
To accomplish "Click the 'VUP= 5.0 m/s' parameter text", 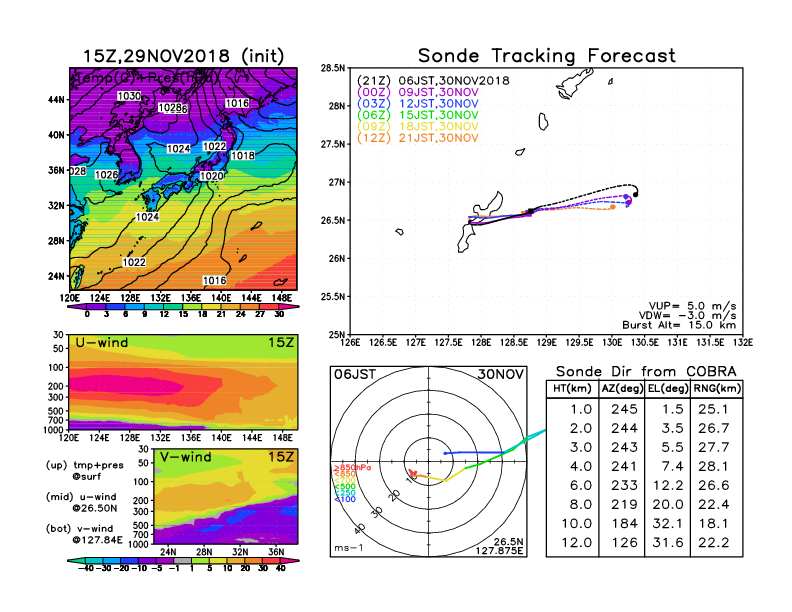I will click(x=692, y=306).
